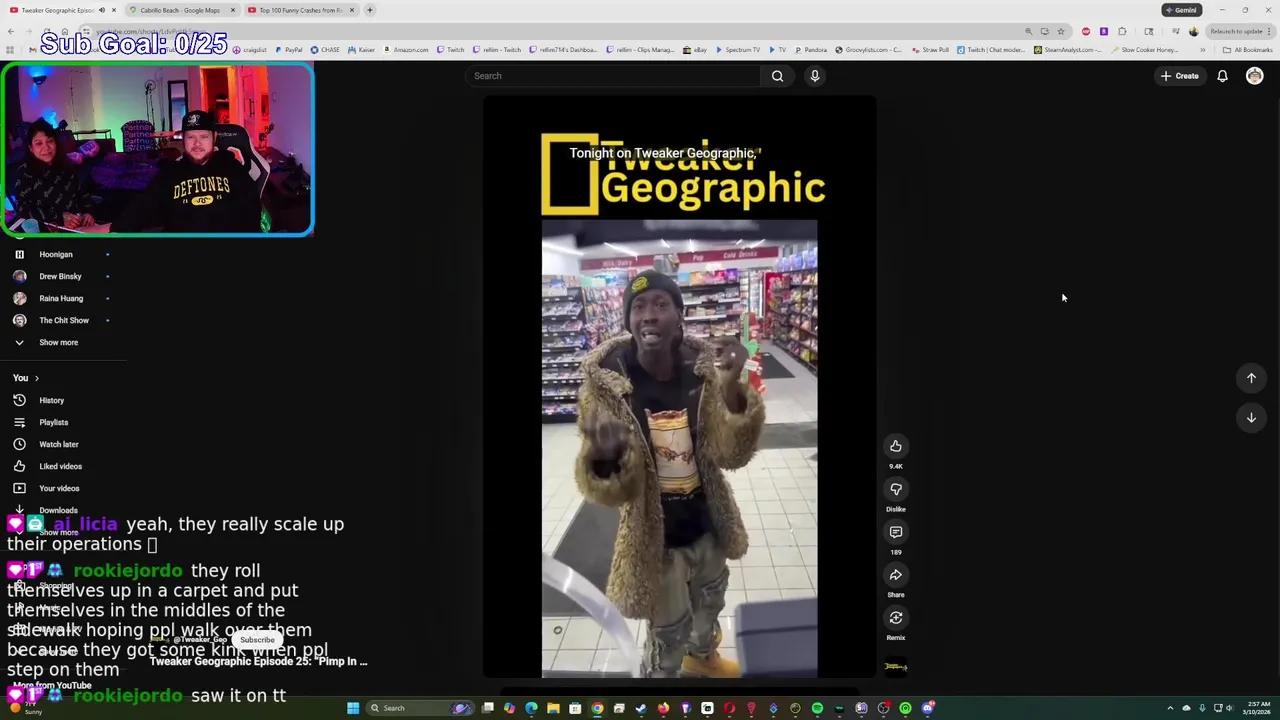Open a new browser tab

(370, 10)
